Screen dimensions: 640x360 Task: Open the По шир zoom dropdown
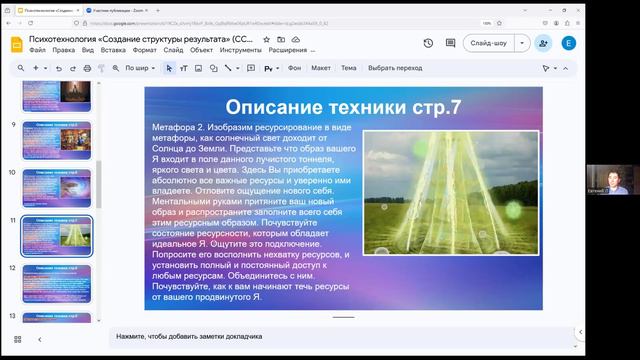pos(140,68)
